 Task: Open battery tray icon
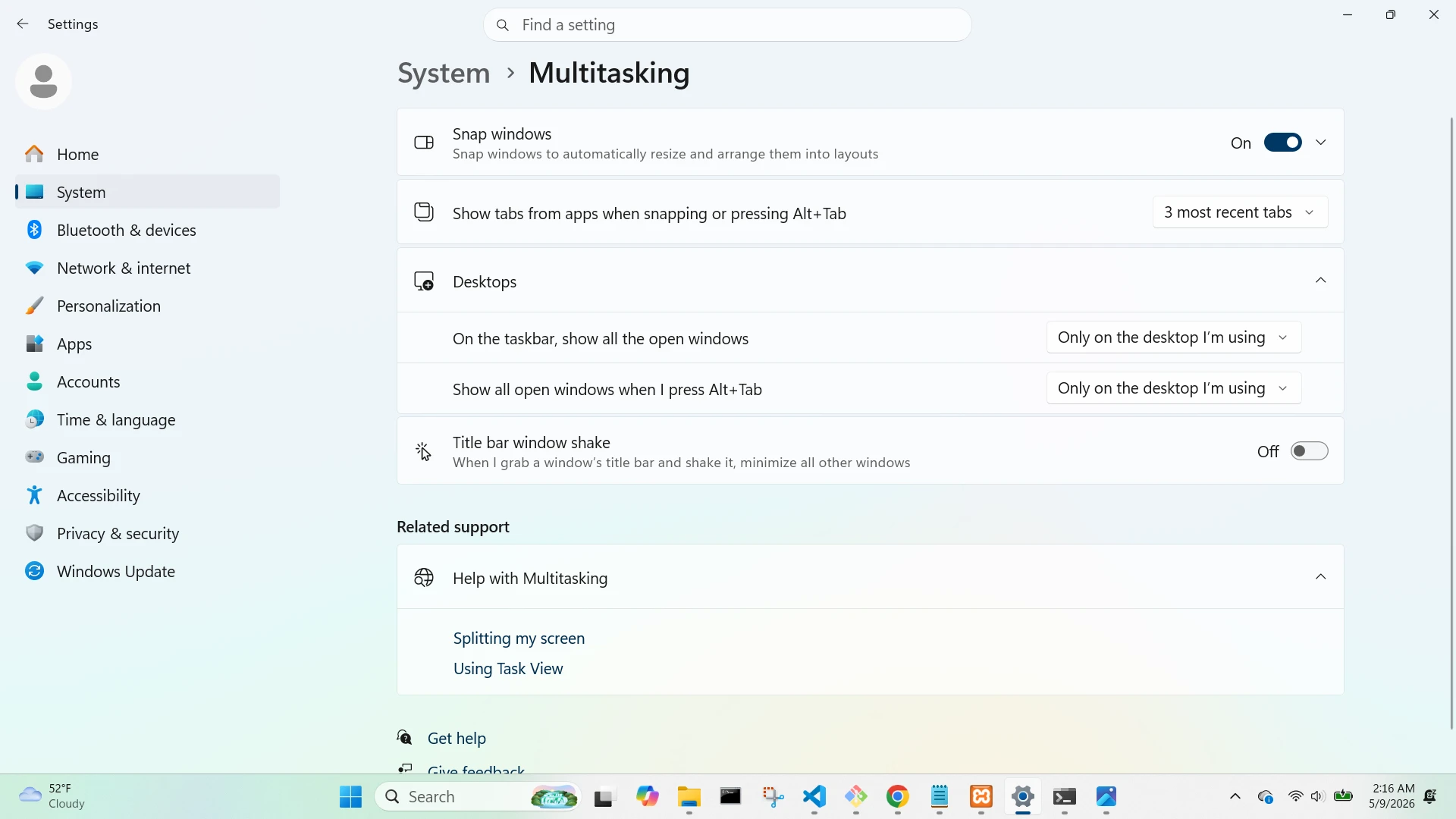1343,796
